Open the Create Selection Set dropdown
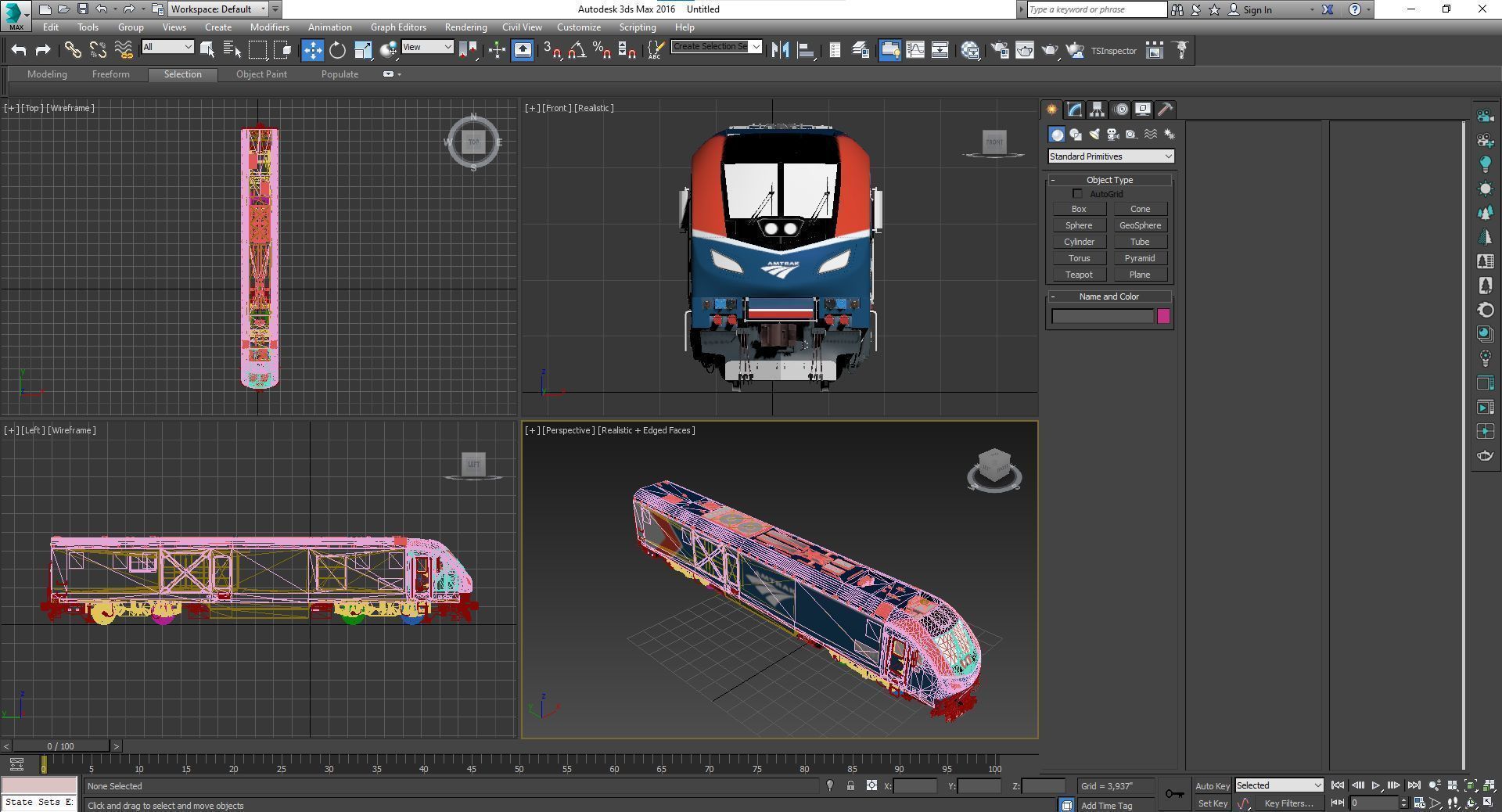The image size is (1502, 812). pos(717,46)
